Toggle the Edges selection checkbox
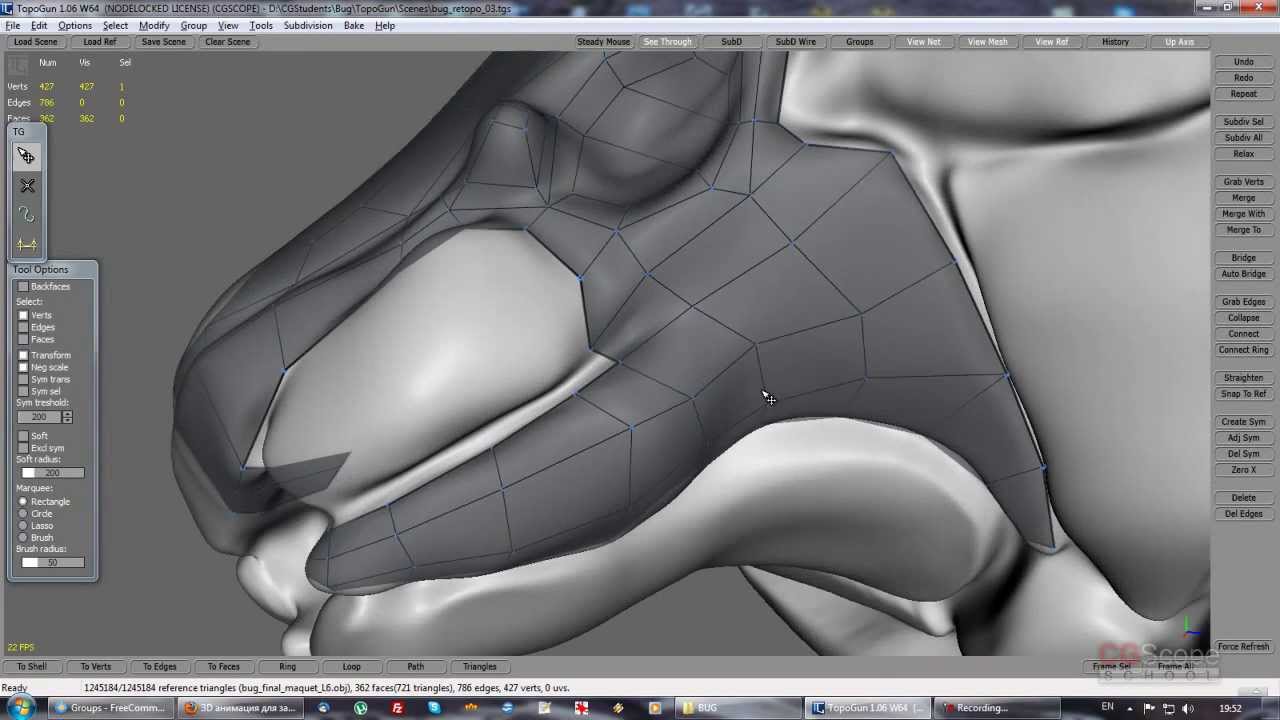 (24, 327)
